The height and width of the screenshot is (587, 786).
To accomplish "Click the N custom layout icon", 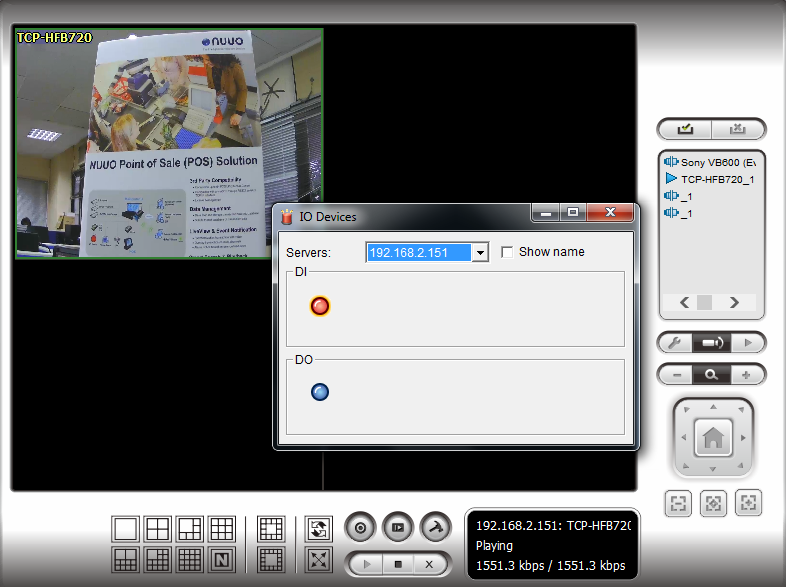I will 222,559.
